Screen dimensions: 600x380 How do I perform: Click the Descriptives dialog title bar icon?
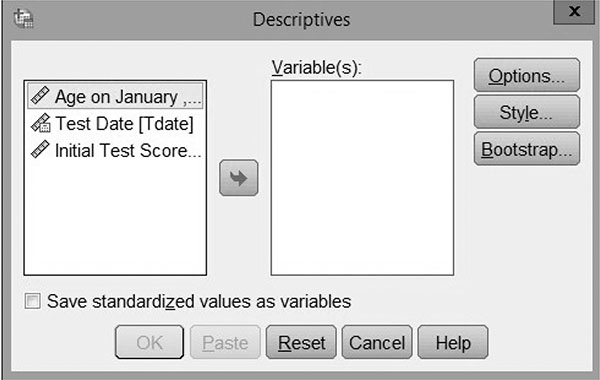click(23, 19)
